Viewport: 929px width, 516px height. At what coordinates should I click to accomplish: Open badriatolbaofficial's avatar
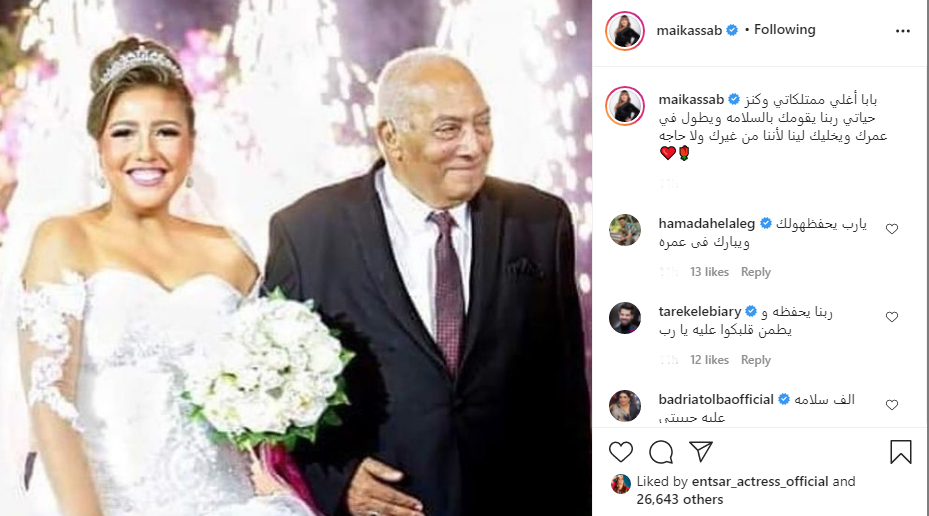click(625, 406)
